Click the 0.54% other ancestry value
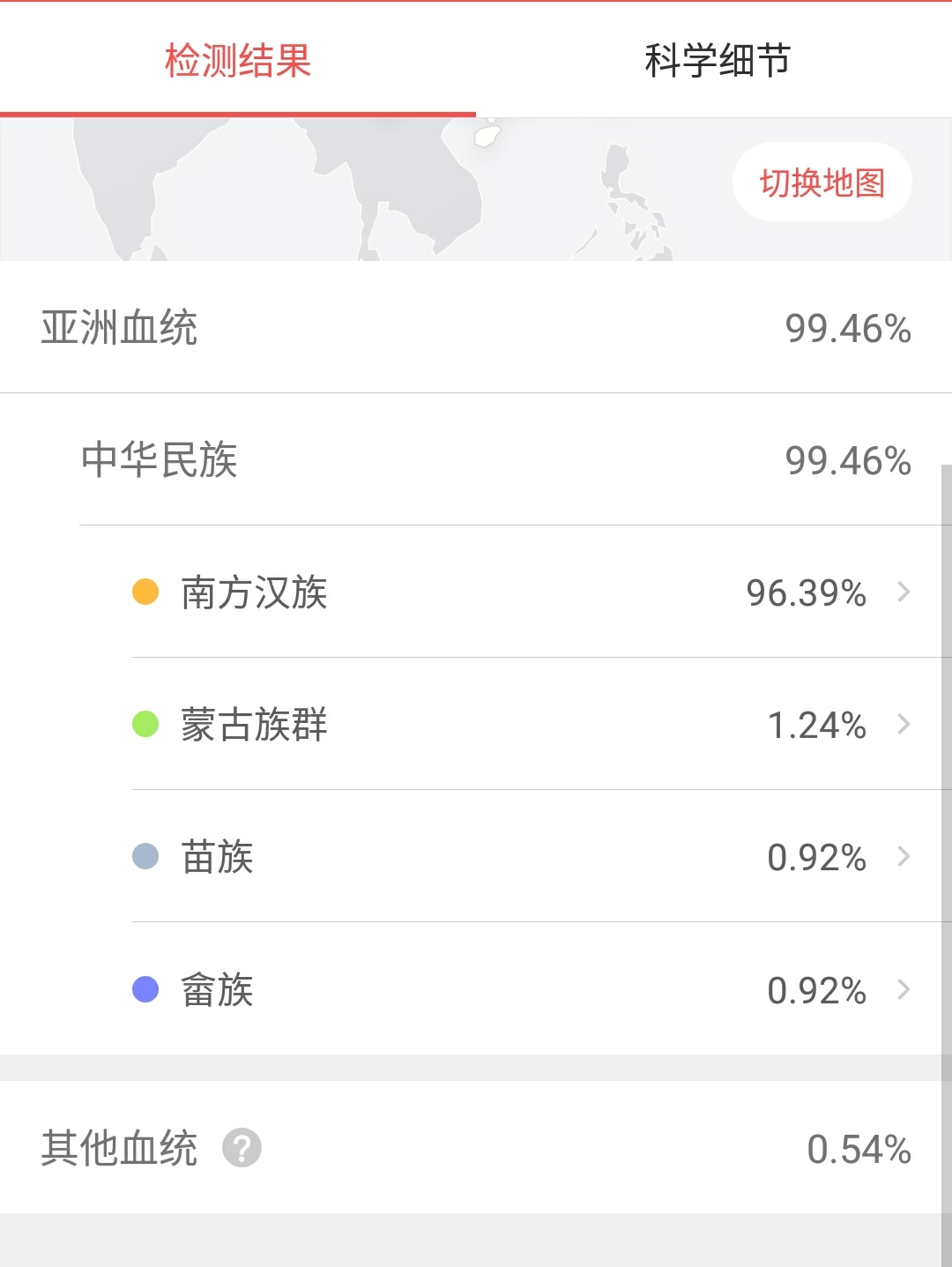952x1267 pixels. point(859,1149)
